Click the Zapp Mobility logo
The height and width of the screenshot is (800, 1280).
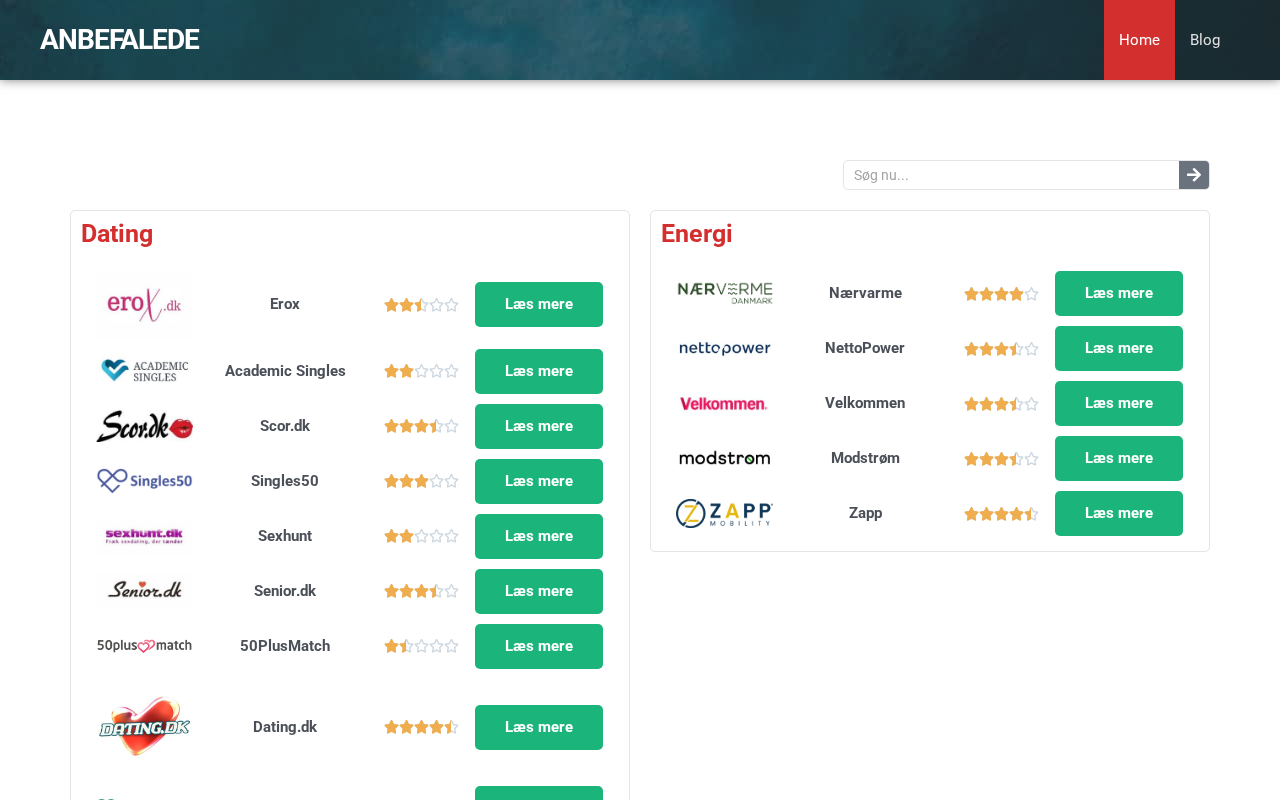point(724,514)
